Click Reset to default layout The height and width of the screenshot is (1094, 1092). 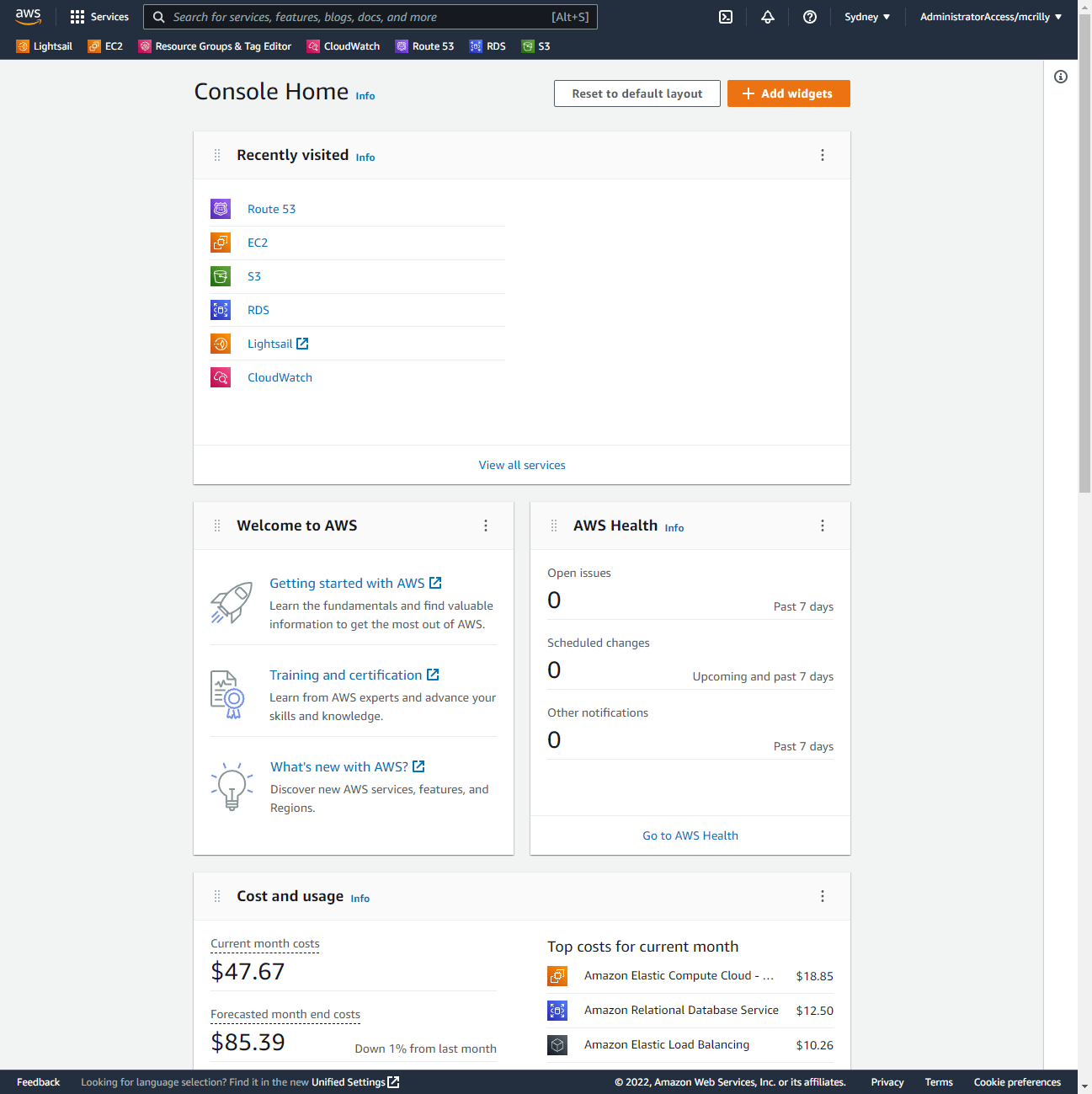(x=637, y=93)
